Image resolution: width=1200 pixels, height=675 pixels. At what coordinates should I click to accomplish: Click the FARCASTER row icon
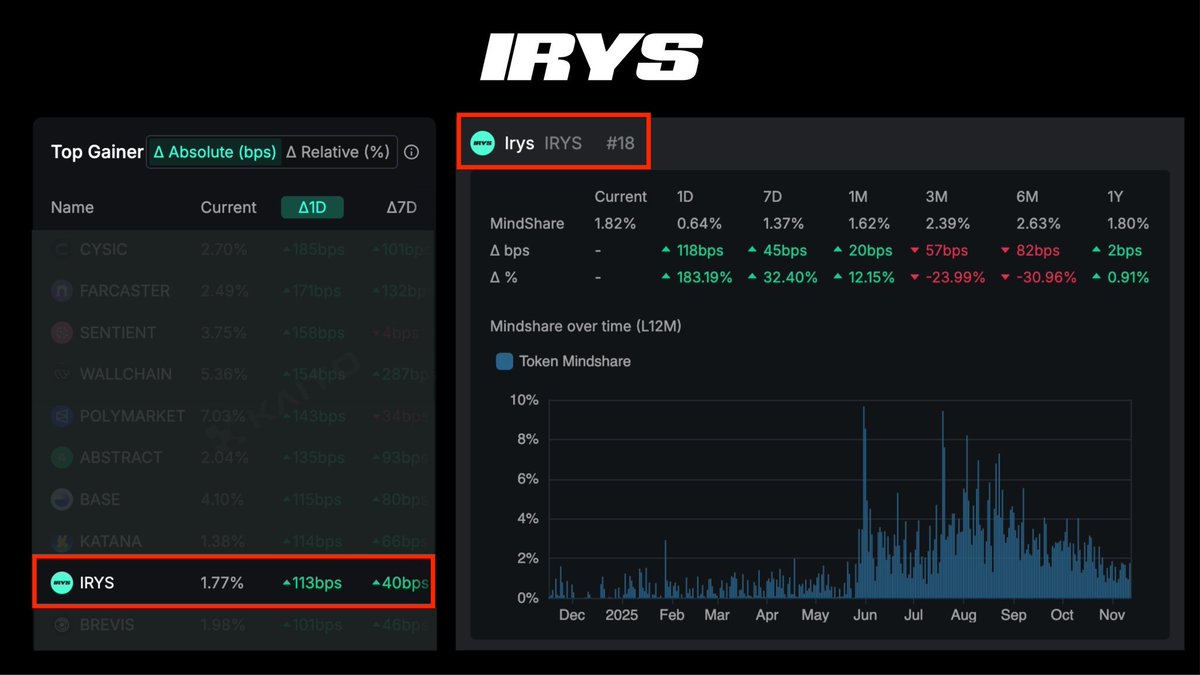[x=62, y=291]
